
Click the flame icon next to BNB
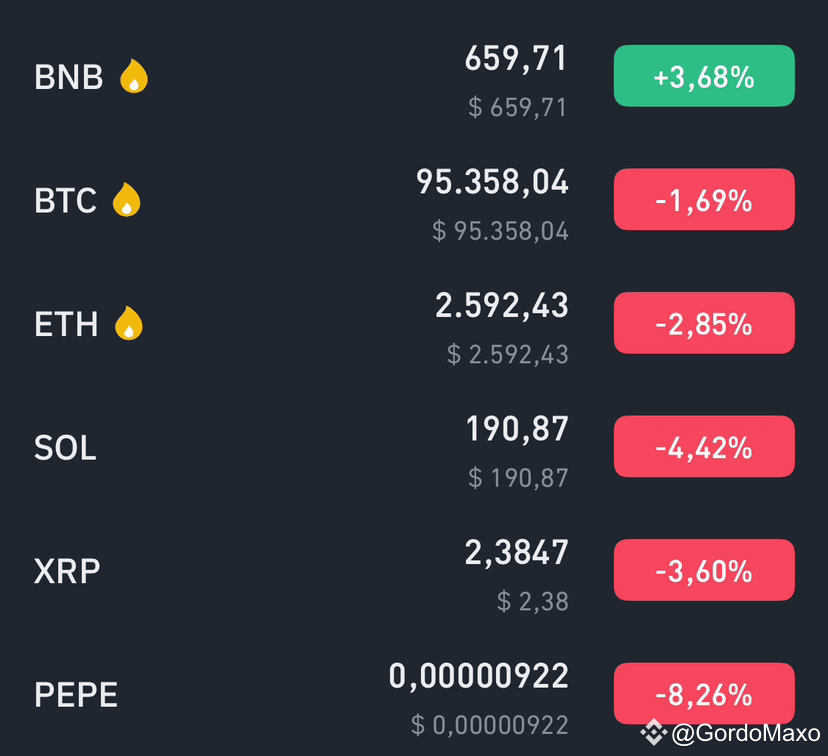pos(134,76)
